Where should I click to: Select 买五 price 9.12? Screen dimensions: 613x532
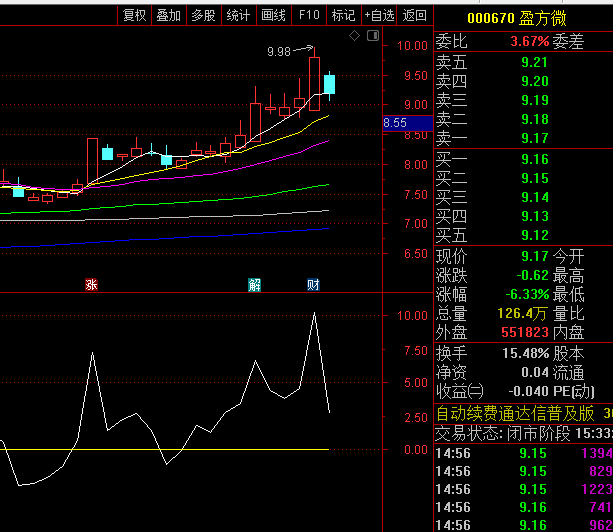[535, 235]
